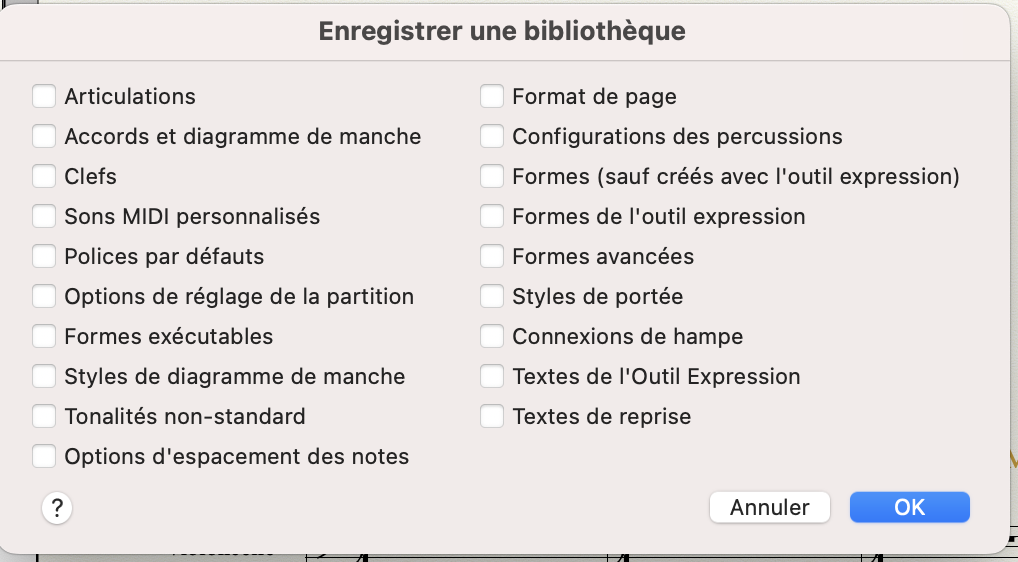Toggle Formes exécutables checkbox
The image size is (1018, 562).
point(44,337)
